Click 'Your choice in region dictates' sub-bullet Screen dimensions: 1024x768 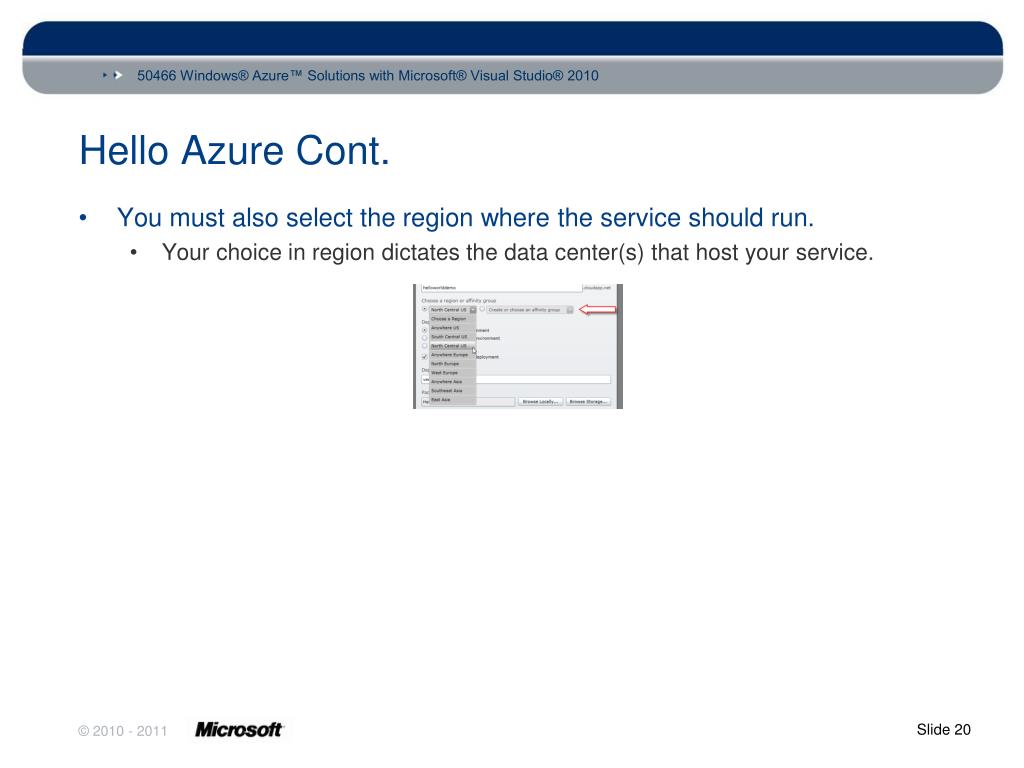tap(518, 253)
